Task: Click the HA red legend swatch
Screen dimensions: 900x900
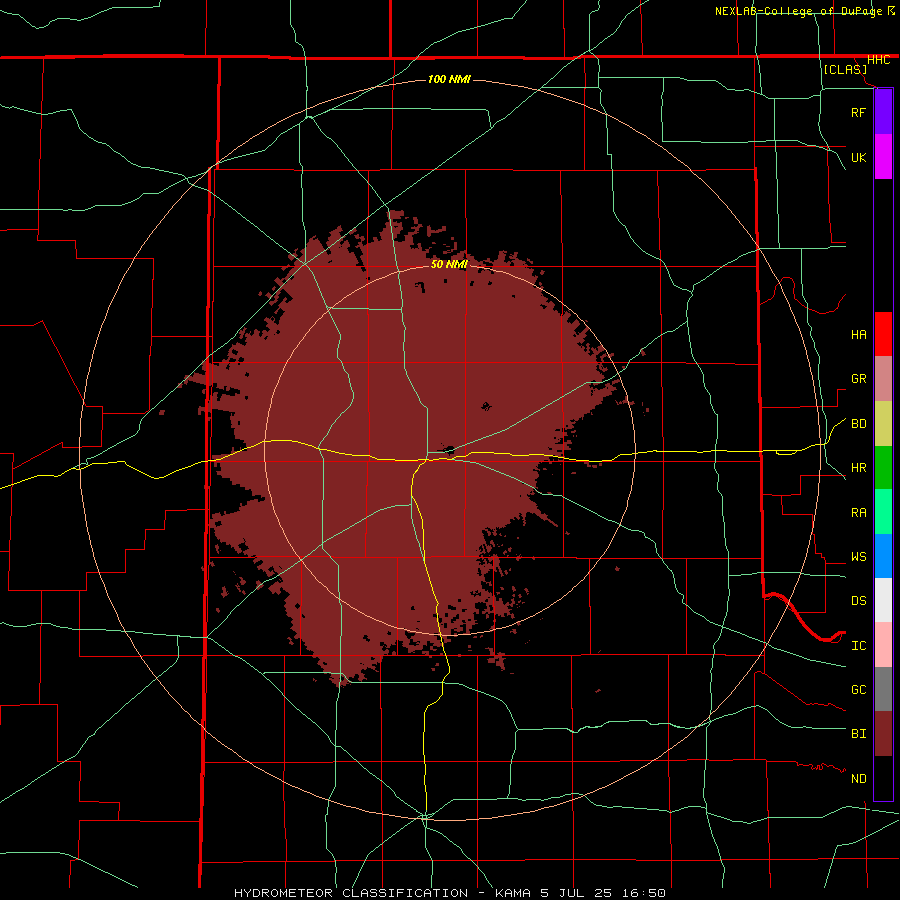Action: 883,334
